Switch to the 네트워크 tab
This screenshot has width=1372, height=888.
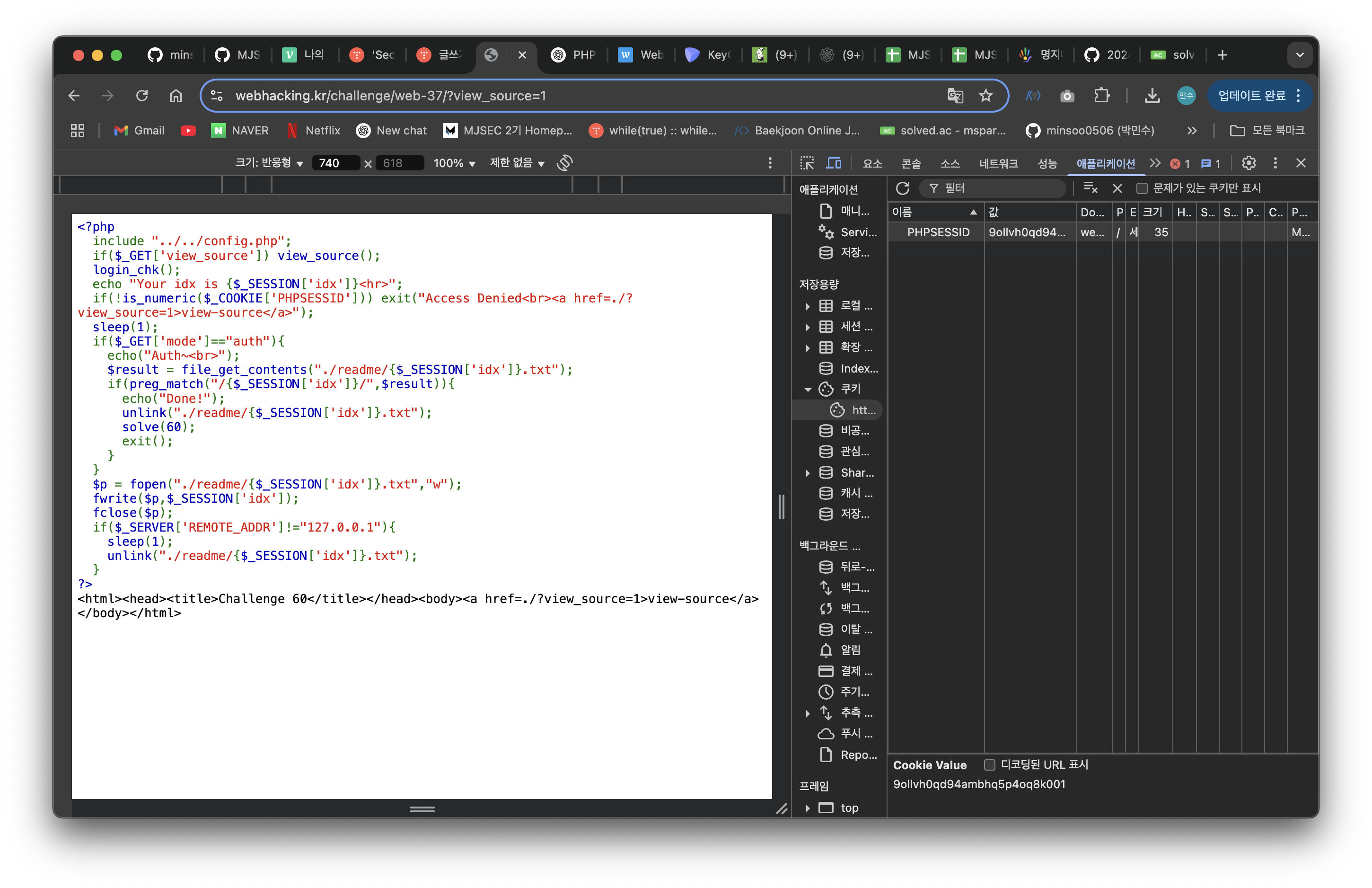999,163
